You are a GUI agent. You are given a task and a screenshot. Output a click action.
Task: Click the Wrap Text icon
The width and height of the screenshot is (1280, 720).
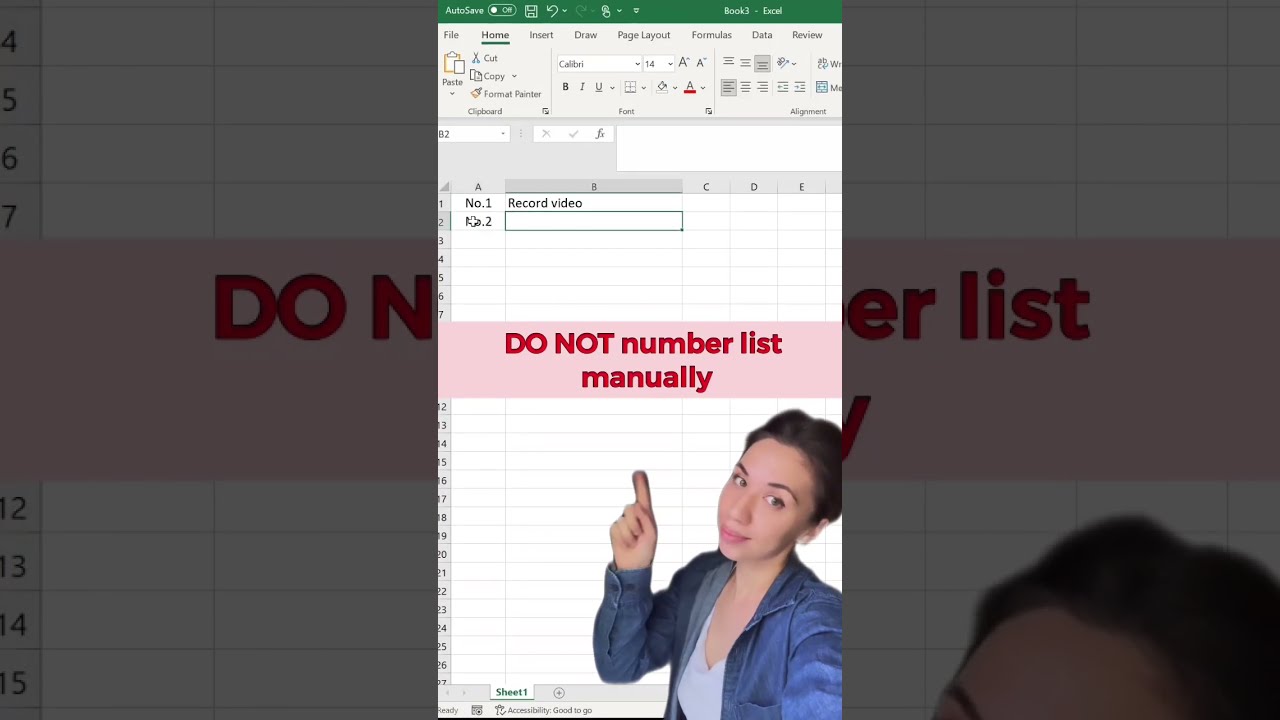[x=823, y=64]
